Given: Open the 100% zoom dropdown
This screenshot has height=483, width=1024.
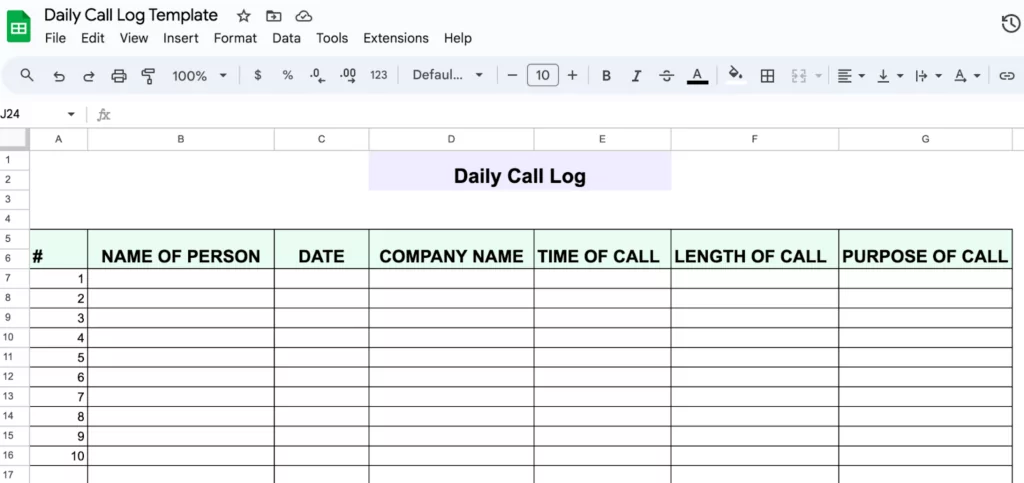Looking at the screenshot, I should pyautogui.click(x=199, y=75).
